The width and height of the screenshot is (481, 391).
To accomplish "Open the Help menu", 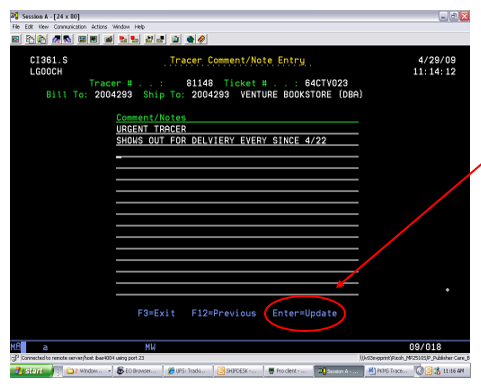I will [x=140, y=27].
